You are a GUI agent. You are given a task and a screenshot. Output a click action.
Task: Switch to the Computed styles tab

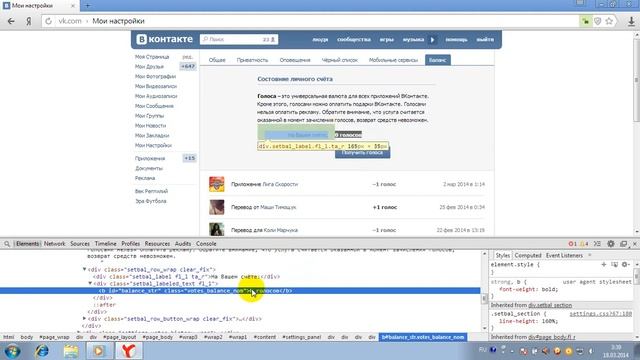point(528,256)
